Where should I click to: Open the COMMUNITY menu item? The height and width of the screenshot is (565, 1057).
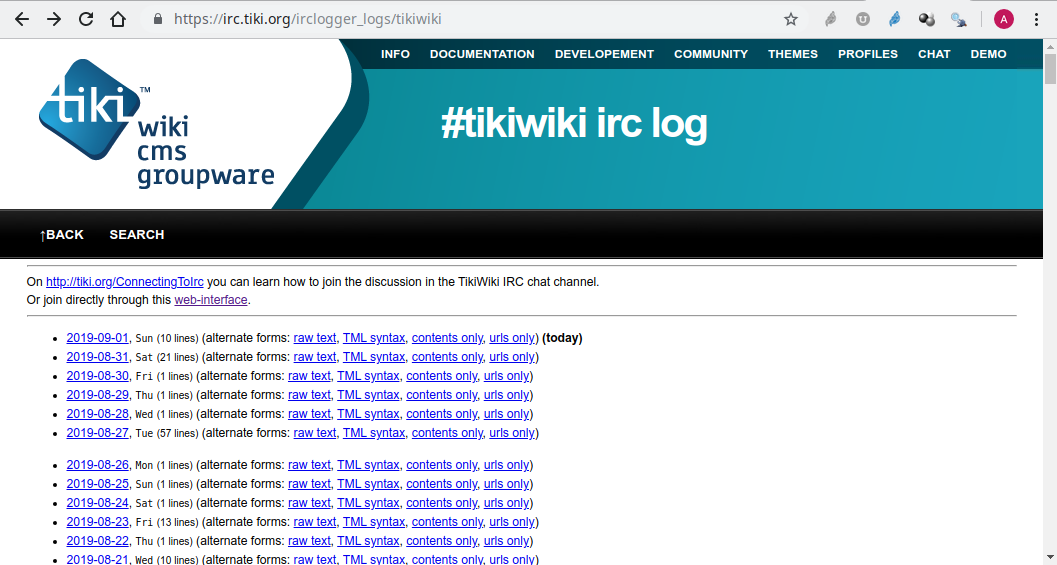(711, 54)
